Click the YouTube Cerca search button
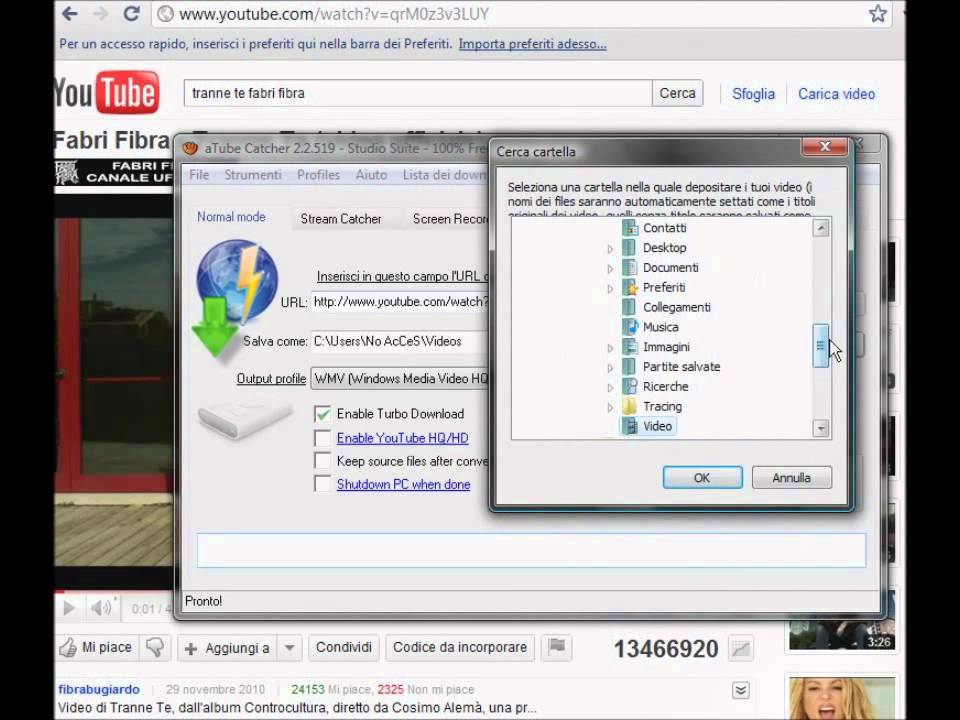960x720 pixels. [x=677, y=93]
